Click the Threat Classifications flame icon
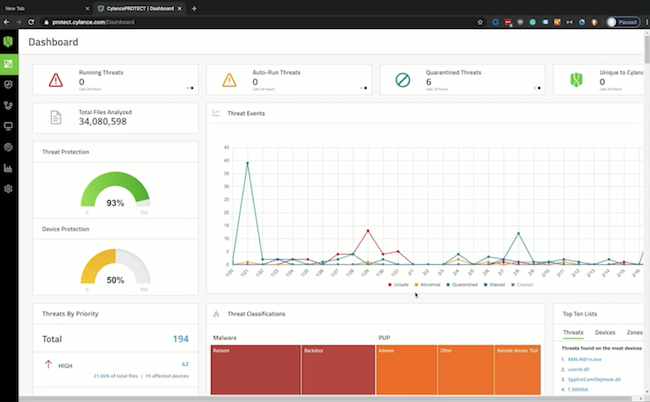Screen dimensions: 650x402 coord(216,314)
